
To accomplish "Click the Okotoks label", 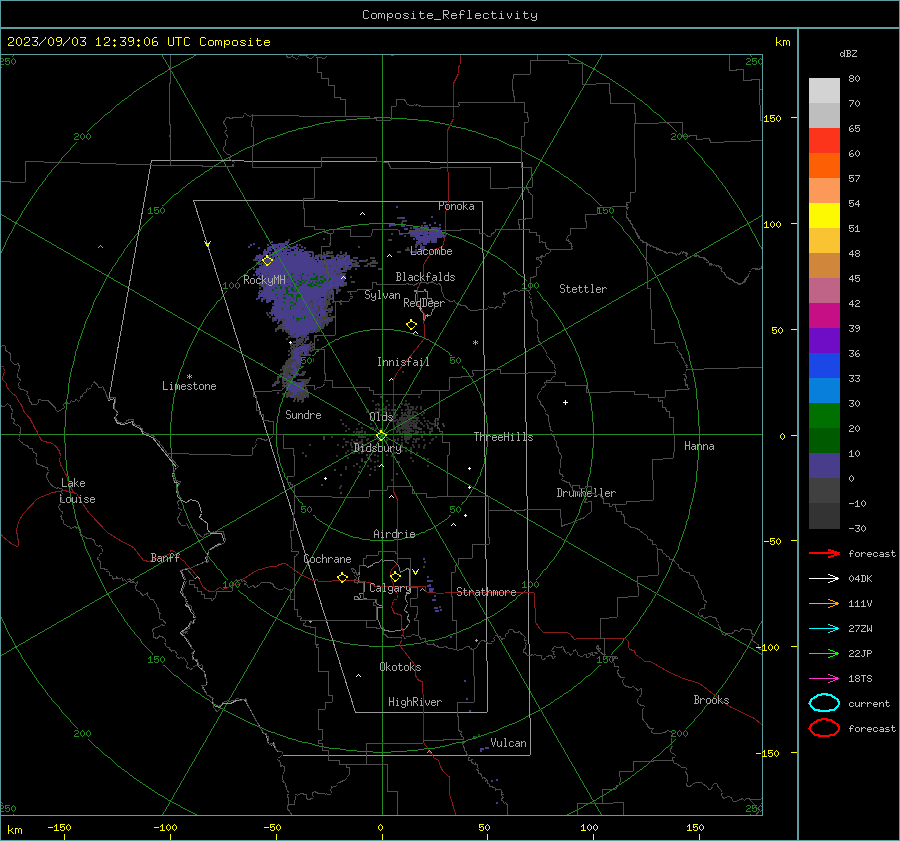I will pyautogui.click(x=400, y=667).
